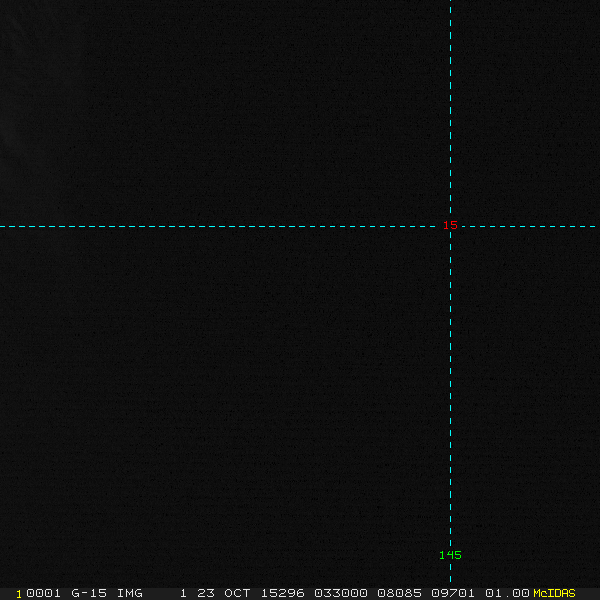Click the day value 23 in status bar
The height and width of the screenshot is (600, 600).
205,593
